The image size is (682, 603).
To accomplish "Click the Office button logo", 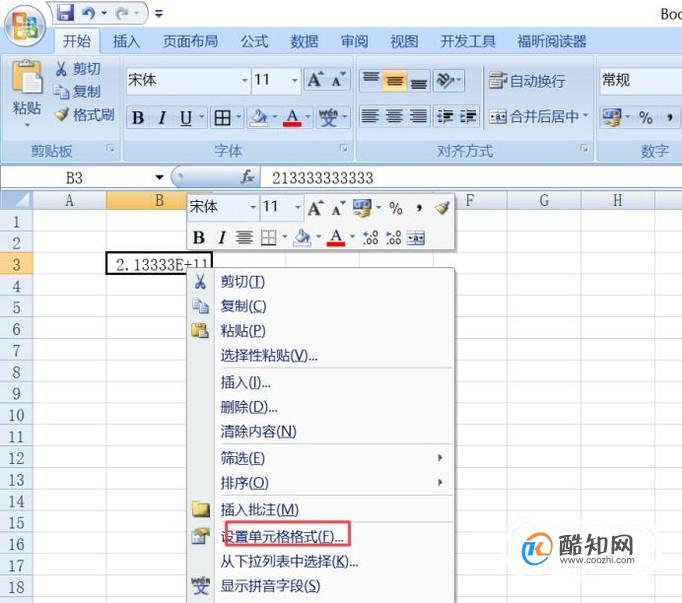I will coord(25,25).
